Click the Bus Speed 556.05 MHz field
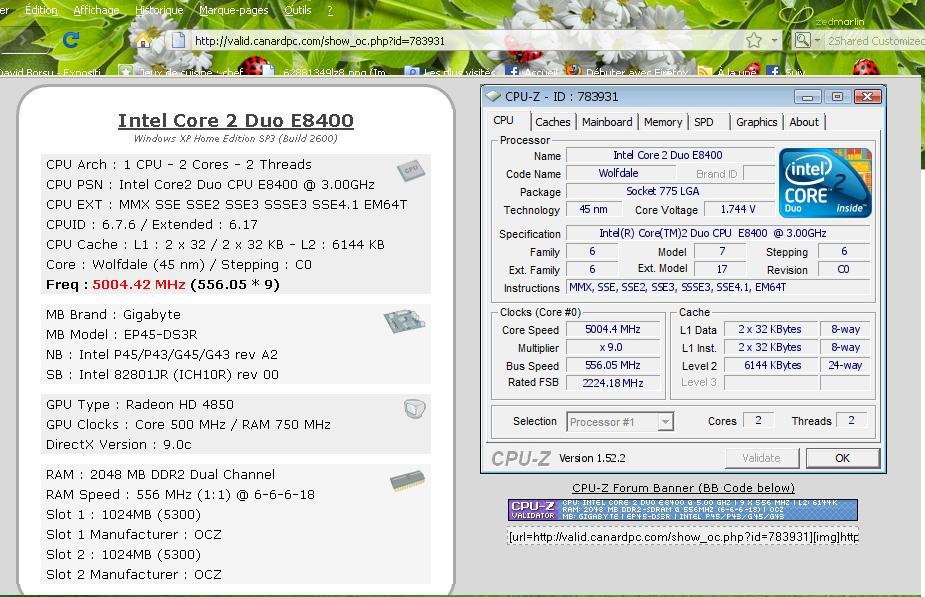 (613, 365)
